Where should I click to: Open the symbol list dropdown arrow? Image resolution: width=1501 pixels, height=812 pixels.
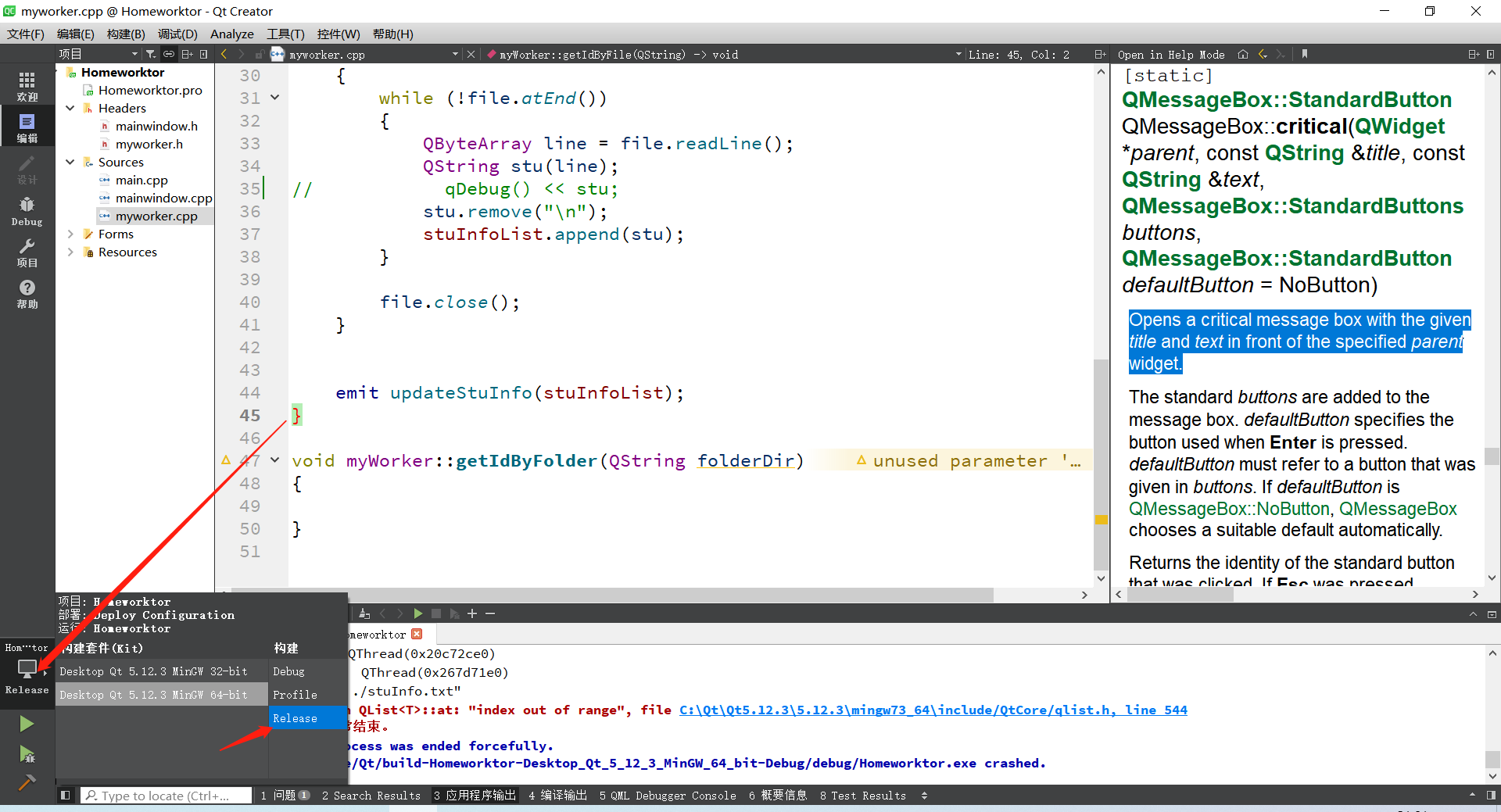pyautogui.click(x=958, y=54)
